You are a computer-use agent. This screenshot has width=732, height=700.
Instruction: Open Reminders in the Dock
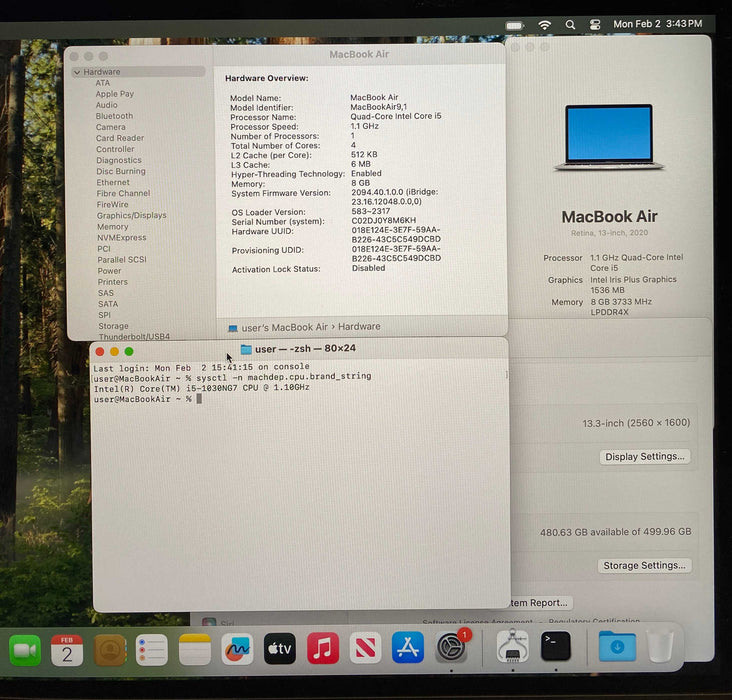tap(152, 650)
